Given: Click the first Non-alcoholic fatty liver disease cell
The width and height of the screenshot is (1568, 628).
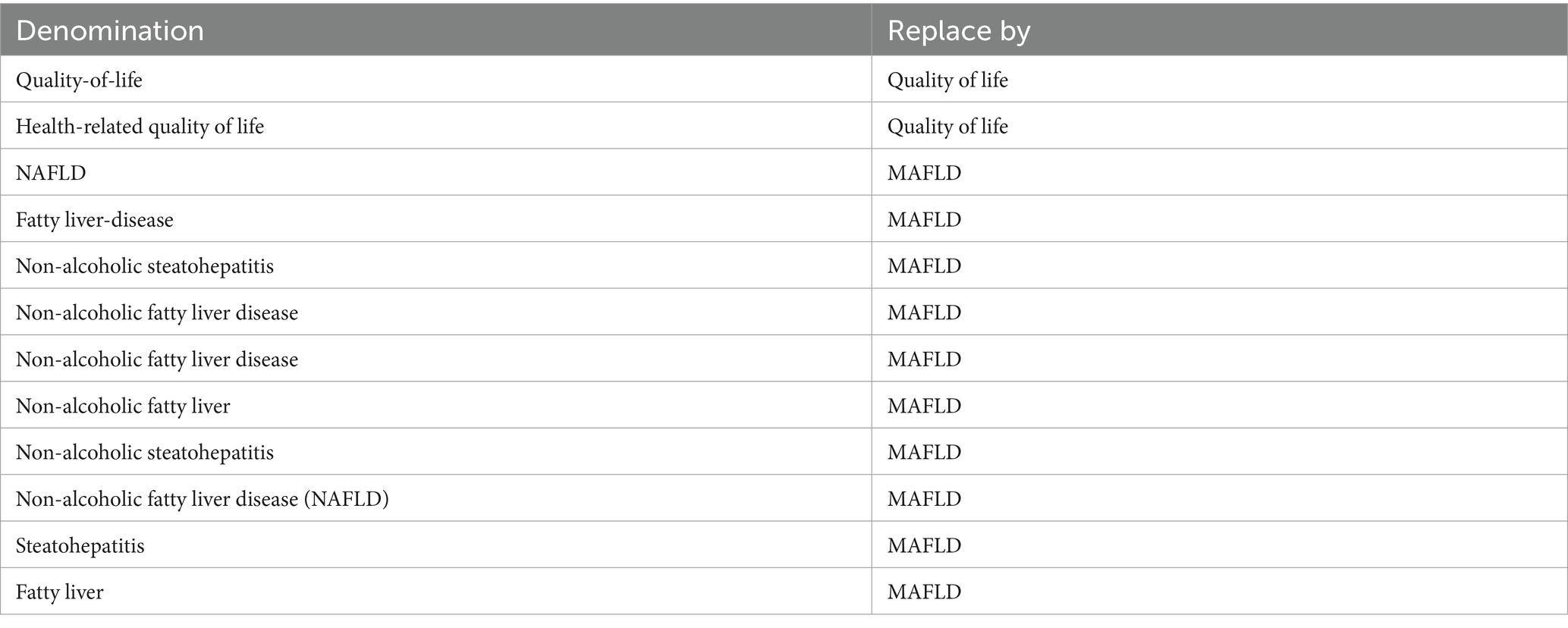Looking at the screenshot, I should (x=156, y=313).
